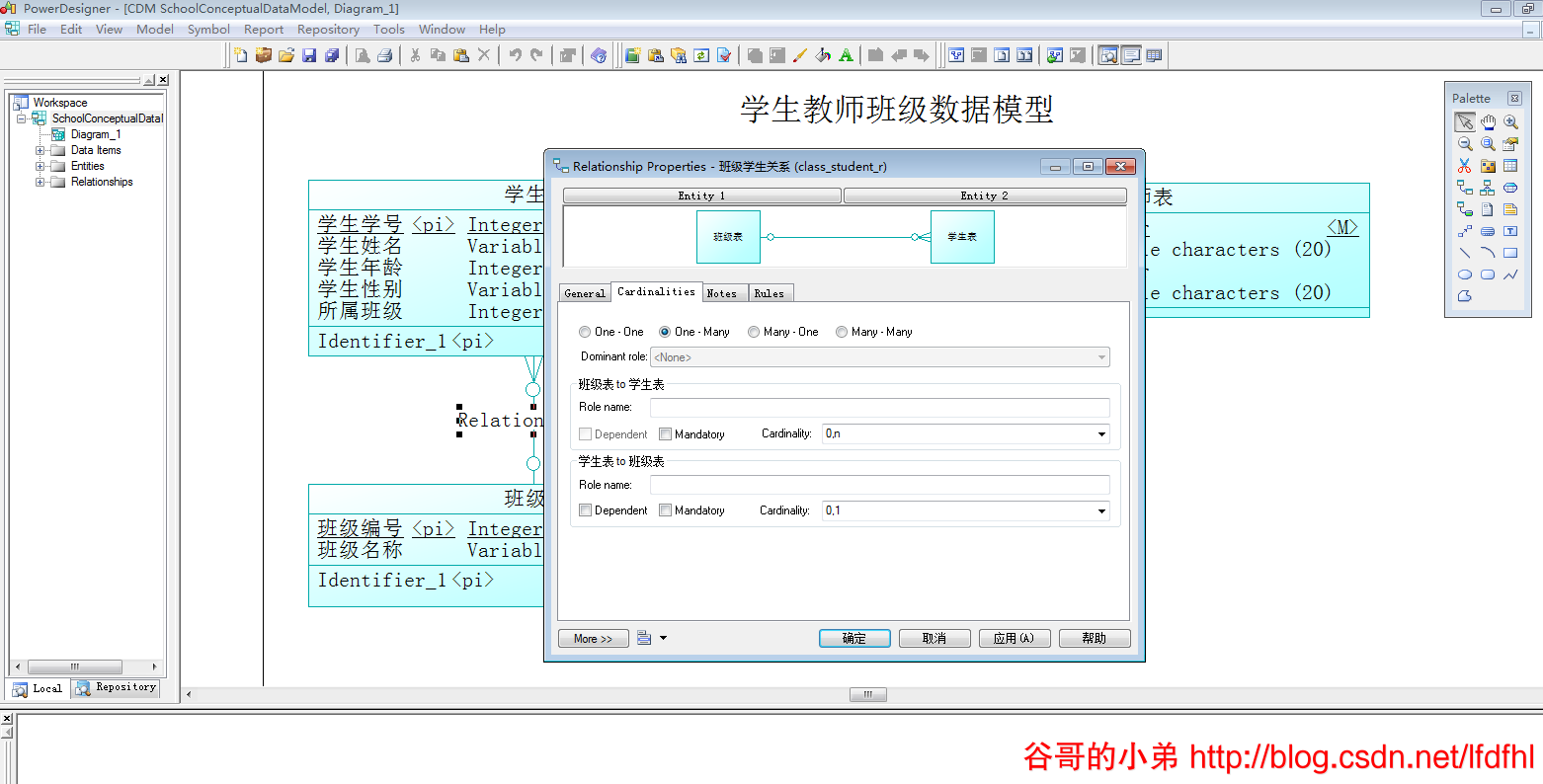Click the Undo toolbar icon

(515, 55)
